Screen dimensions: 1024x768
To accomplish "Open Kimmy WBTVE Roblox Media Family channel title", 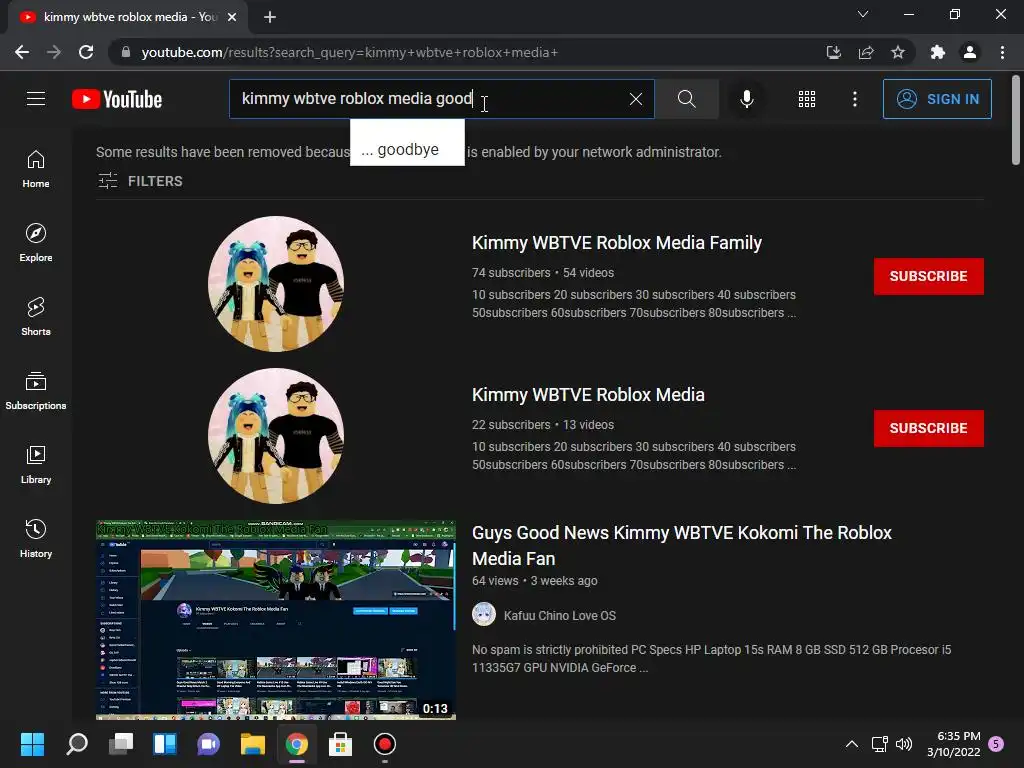I will coord(616,243).
